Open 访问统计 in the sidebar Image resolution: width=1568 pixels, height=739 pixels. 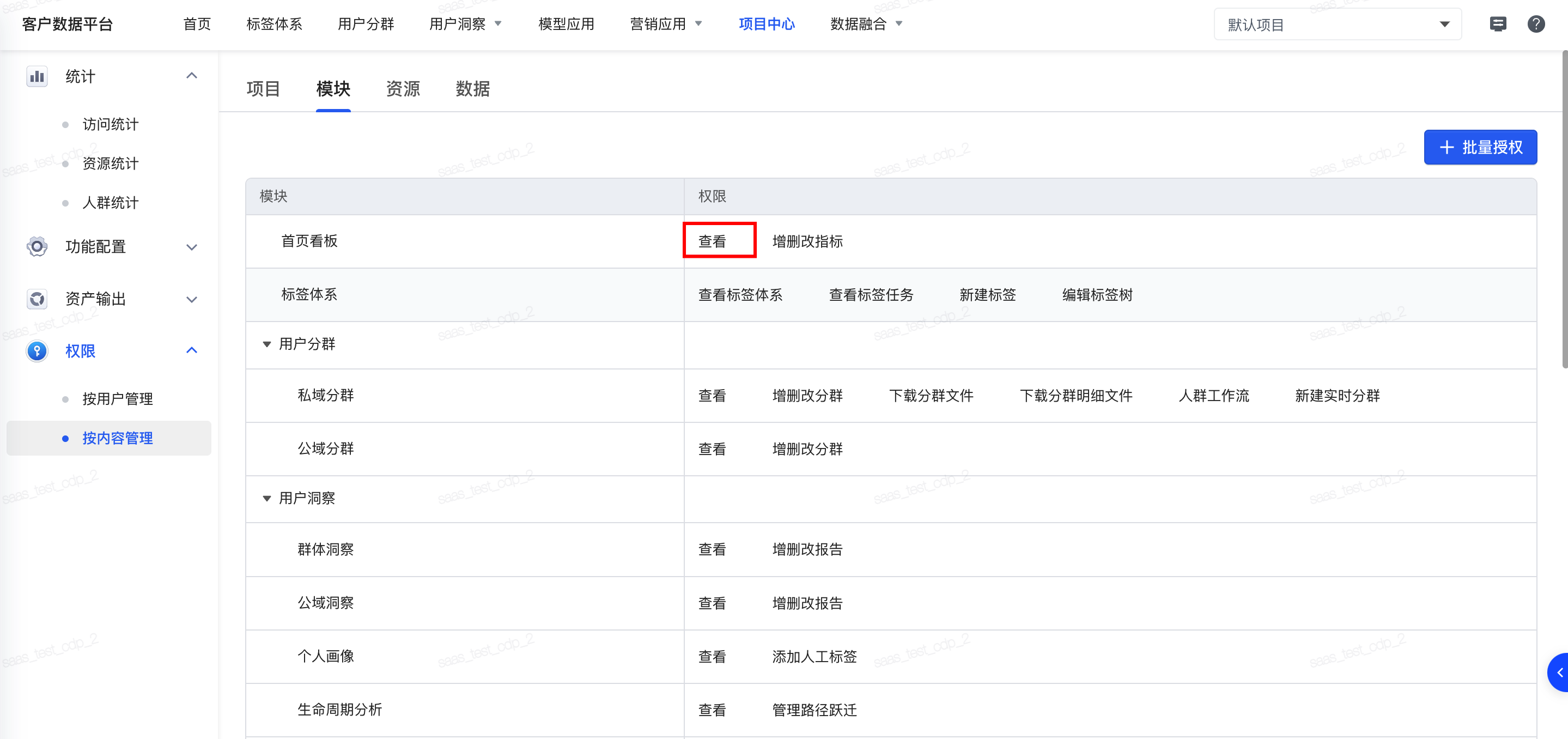pyautogui.click(x=111, y=124)
